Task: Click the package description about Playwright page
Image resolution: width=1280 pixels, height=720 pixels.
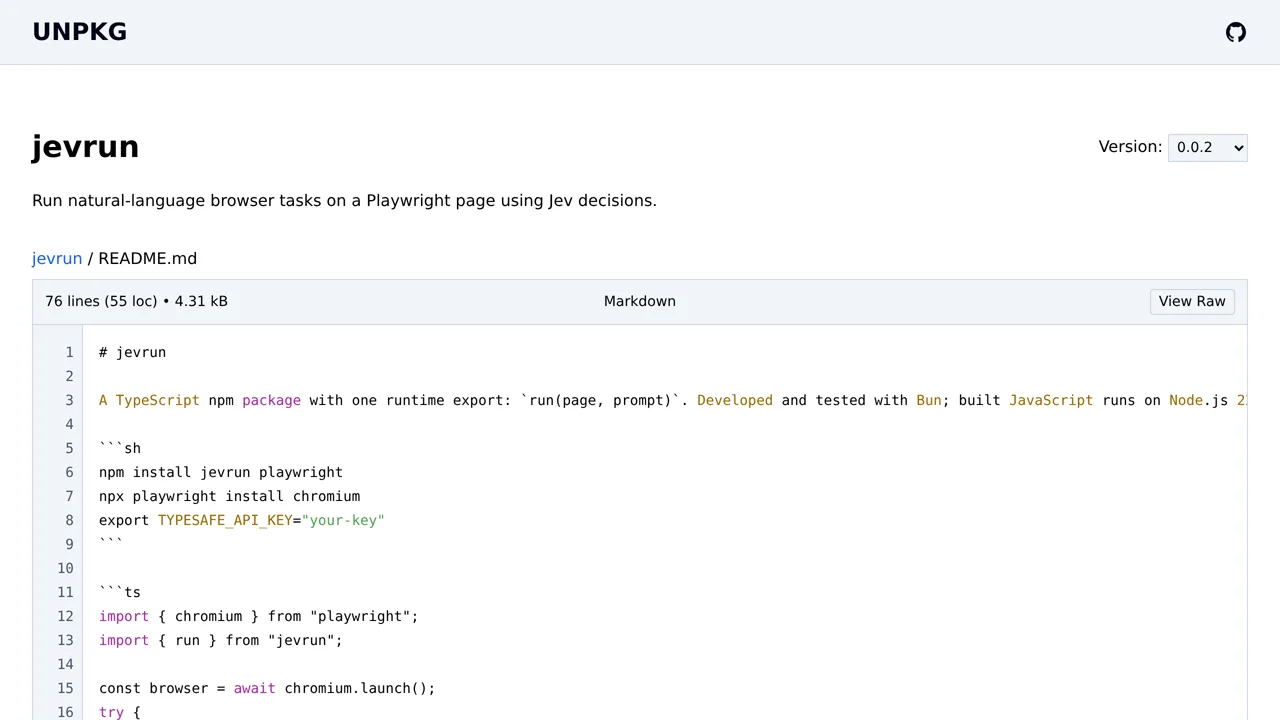Action: tap(344, 200)
